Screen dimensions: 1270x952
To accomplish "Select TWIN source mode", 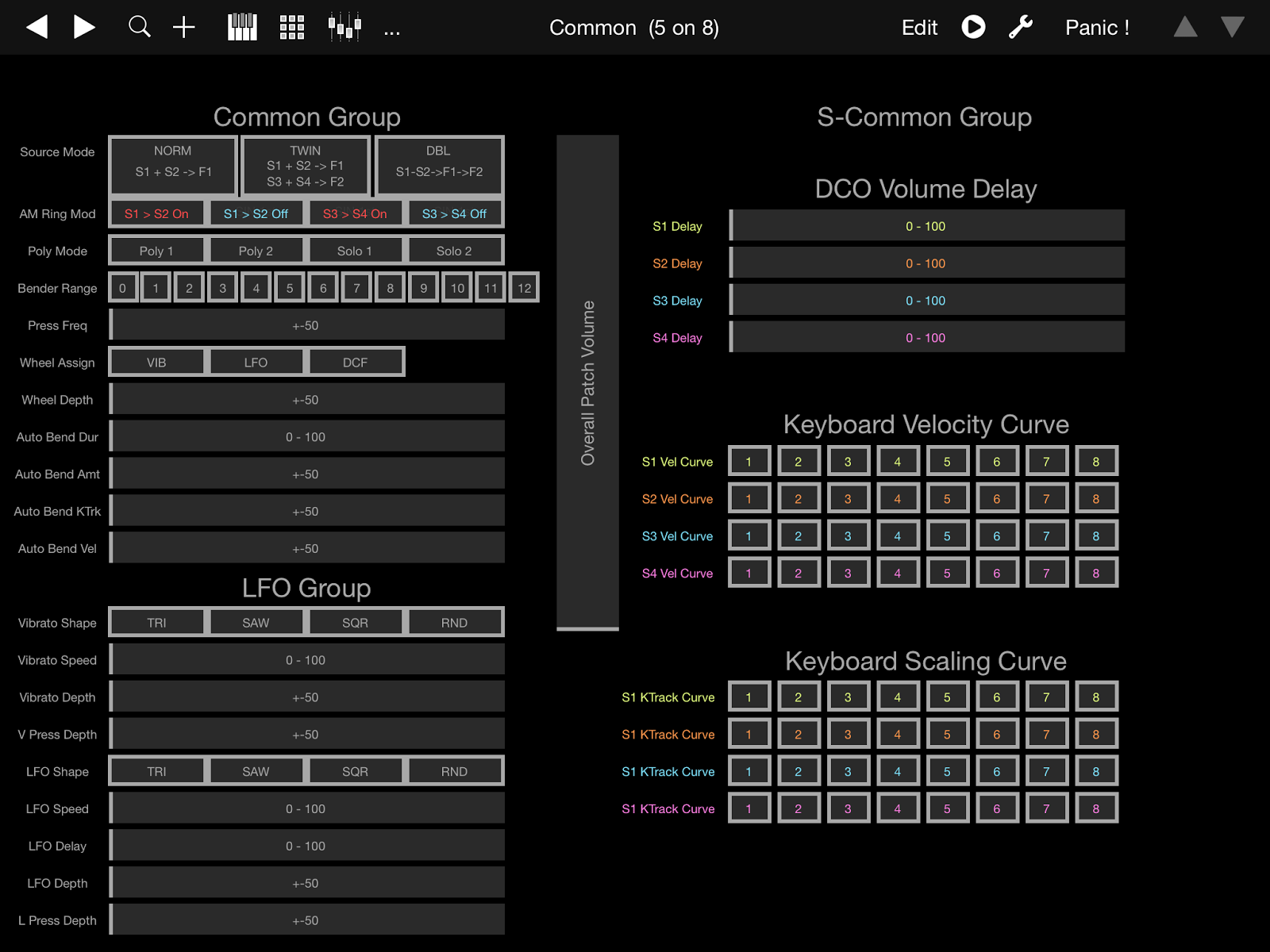I will point(306,165).
